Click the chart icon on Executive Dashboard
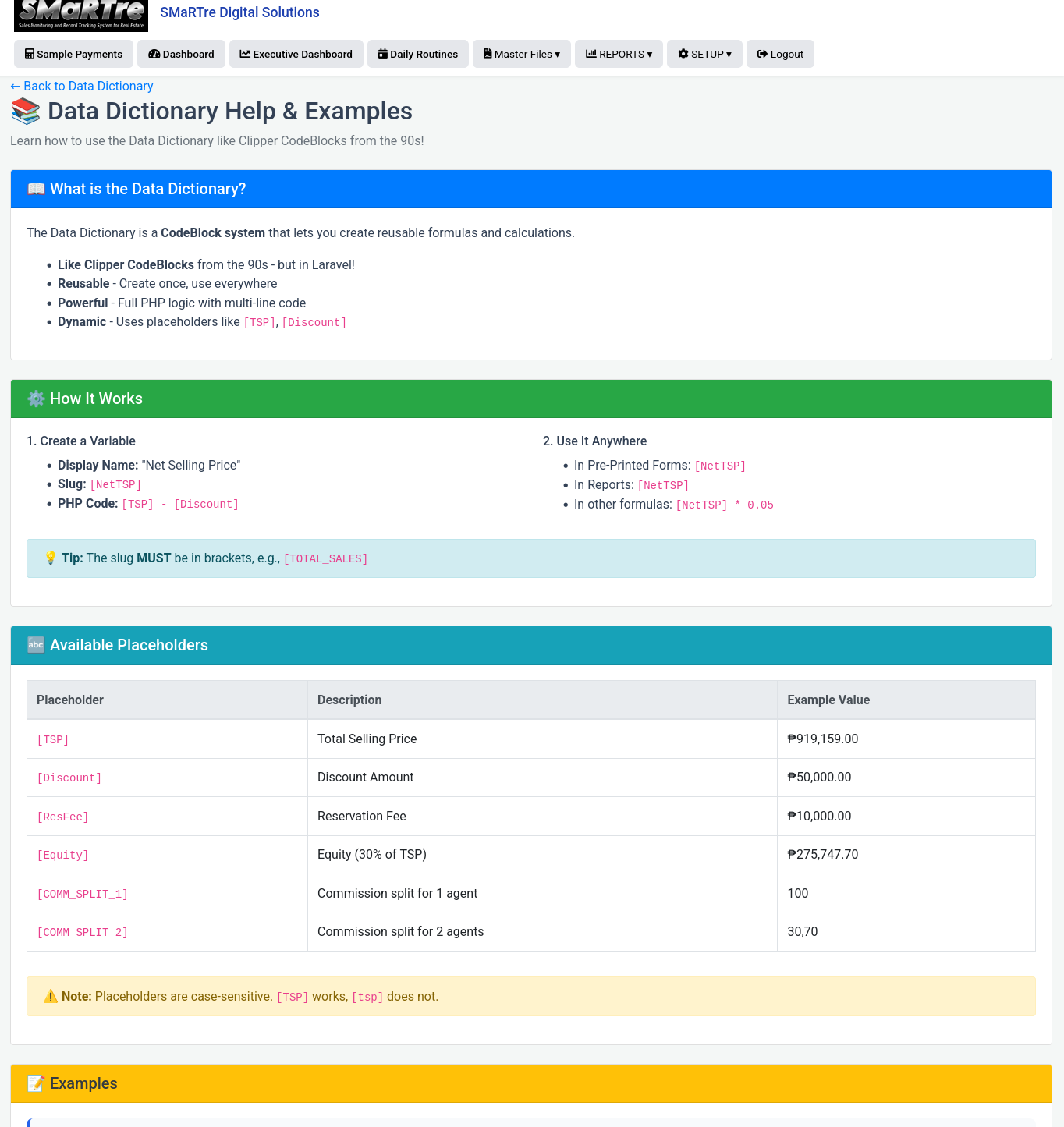This screenshot has width=1064, height=1127. click(245, 55)
